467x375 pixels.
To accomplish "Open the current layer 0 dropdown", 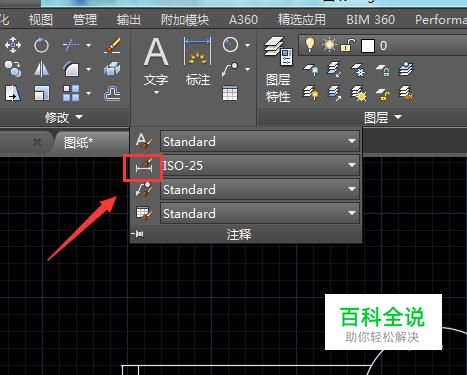I will coord(383,46).
